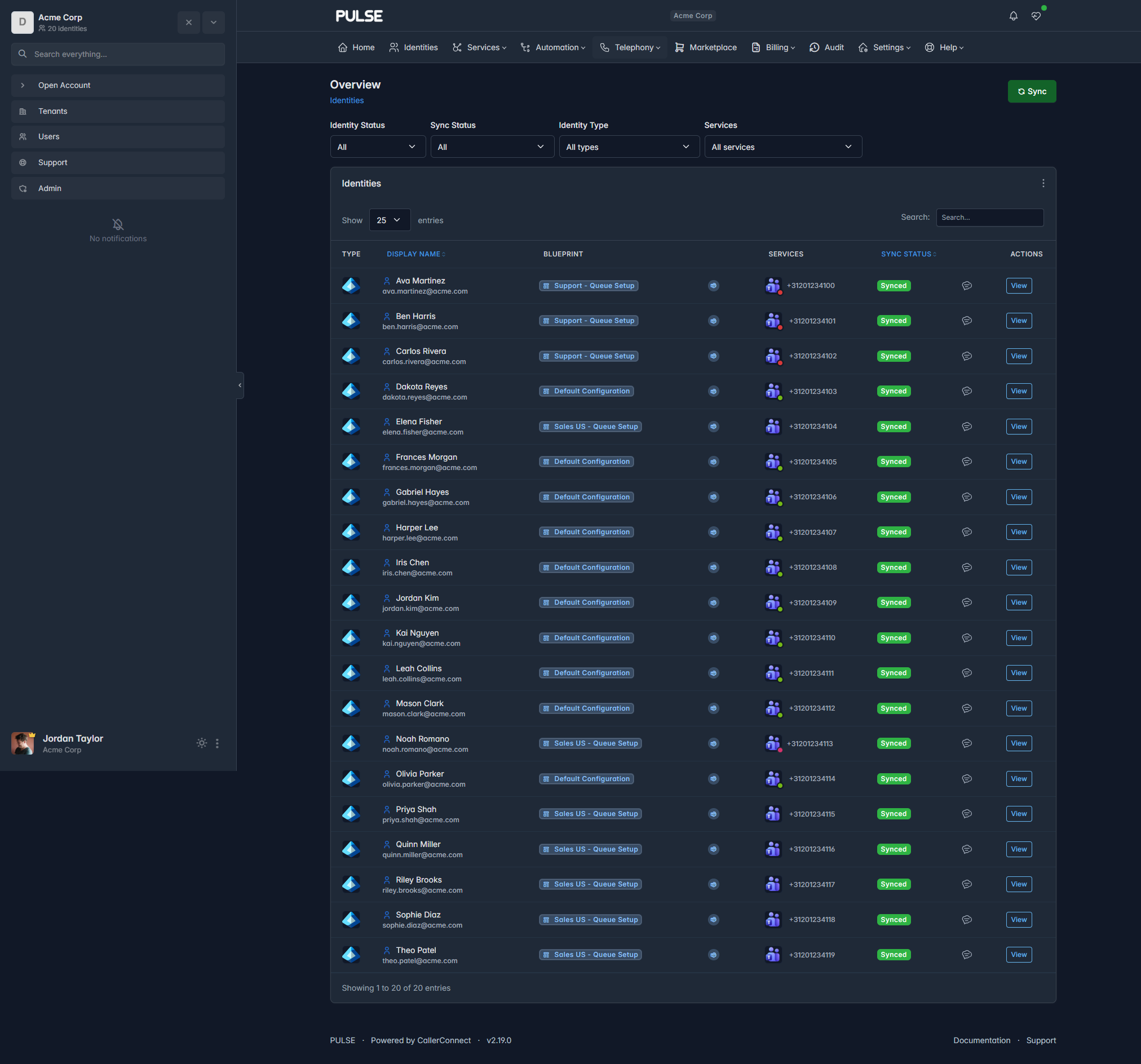This screenshot has width=1141, height=1064.
Task: Click the Users entry icon in the sidebar
Action: click(x=23, y=136)
